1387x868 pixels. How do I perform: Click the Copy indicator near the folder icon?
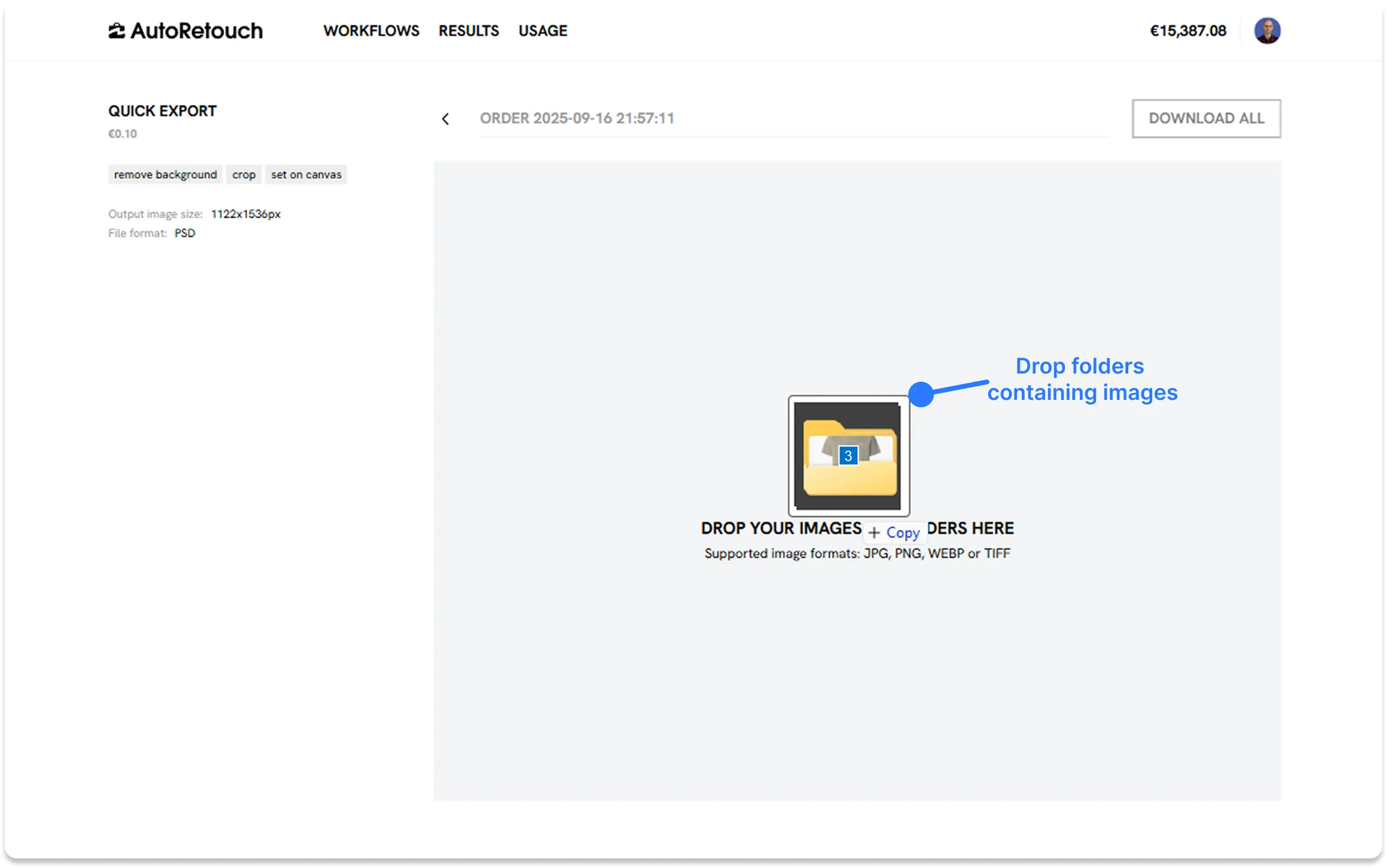pos(894,532)
